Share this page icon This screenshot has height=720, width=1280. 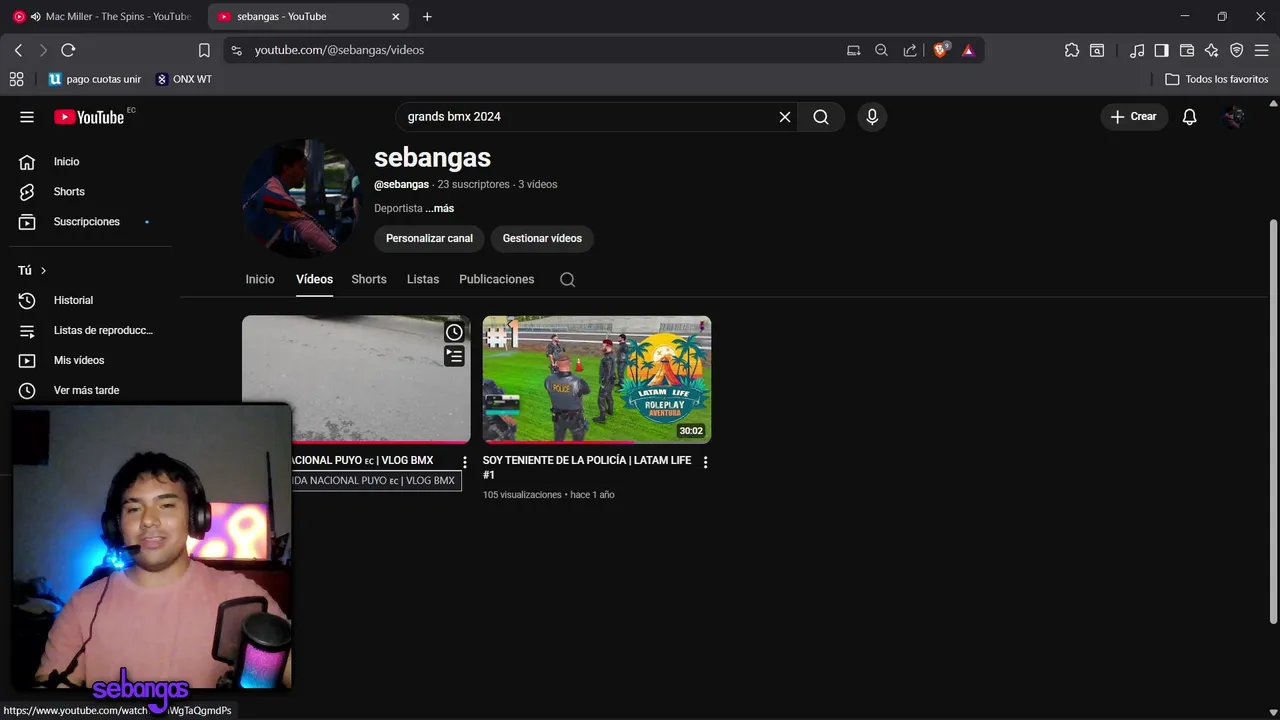pyautogui.click(x=910, y=50)
